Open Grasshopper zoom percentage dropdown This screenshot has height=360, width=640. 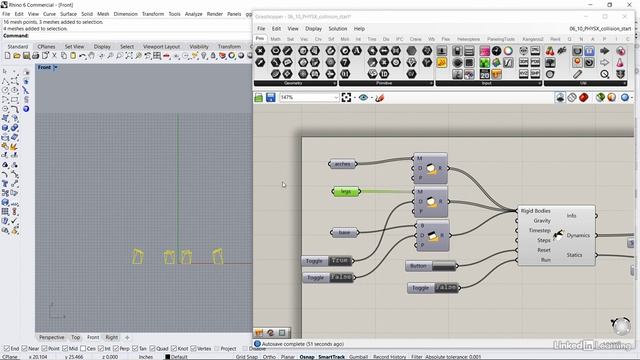coord(336,98)
